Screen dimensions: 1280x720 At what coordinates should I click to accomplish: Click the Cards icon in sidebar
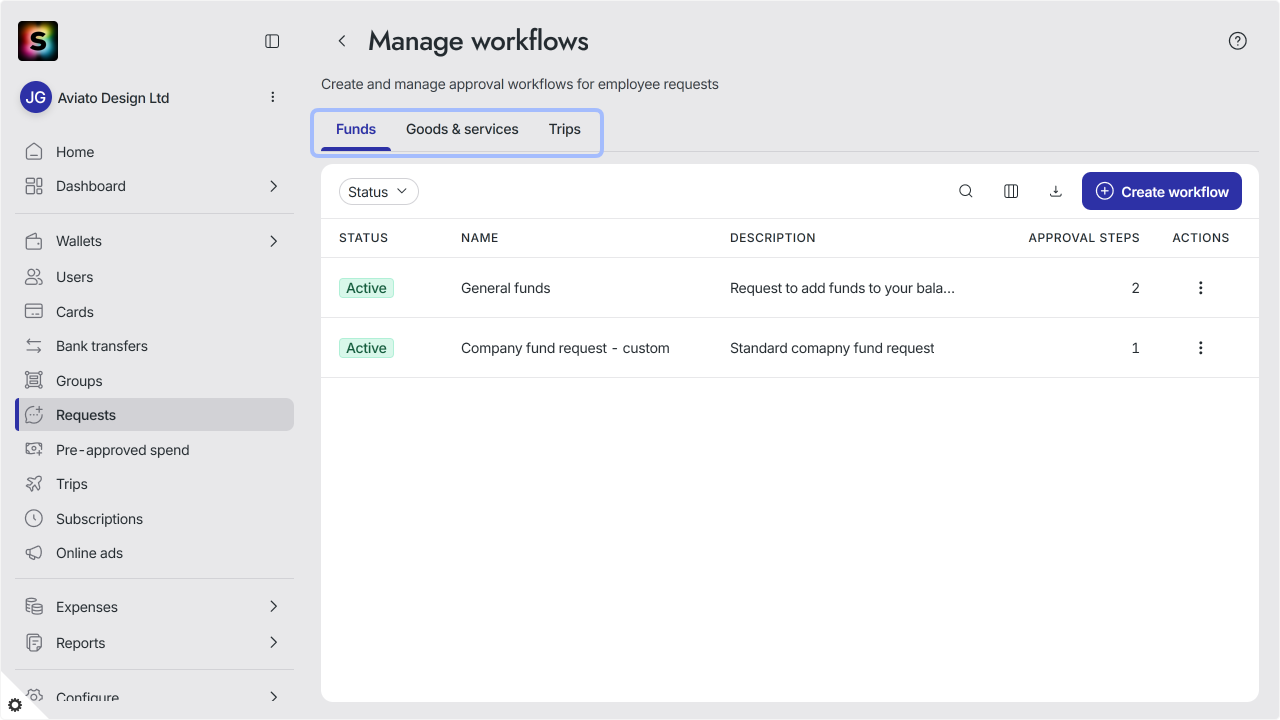click(x=34, y=312)
